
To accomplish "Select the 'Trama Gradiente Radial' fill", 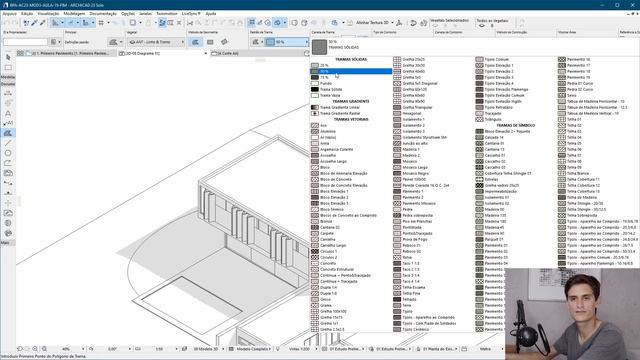I will pyautogui.click(x=351, y=113).
